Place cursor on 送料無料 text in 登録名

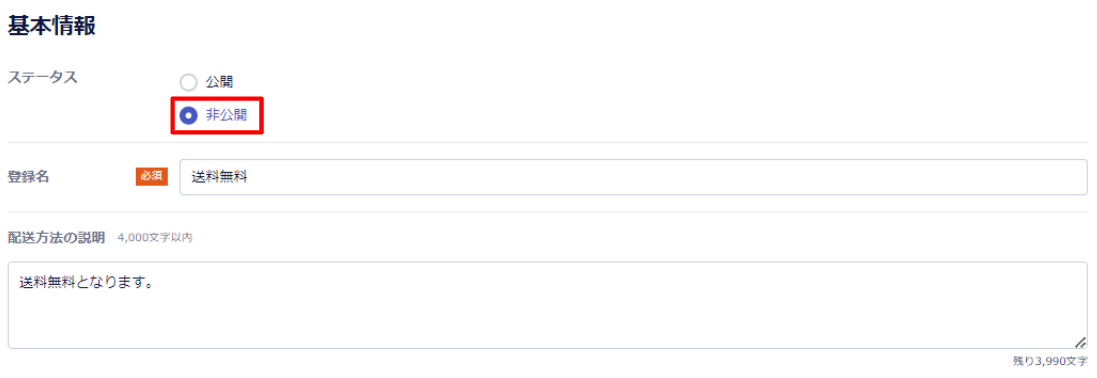[x=220, y=178]
